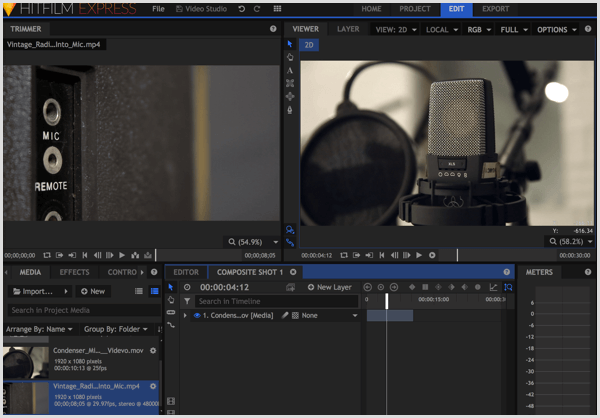Toggle the 2D view button in Viewer
This screenshot has height=418, width=600.
309,45
